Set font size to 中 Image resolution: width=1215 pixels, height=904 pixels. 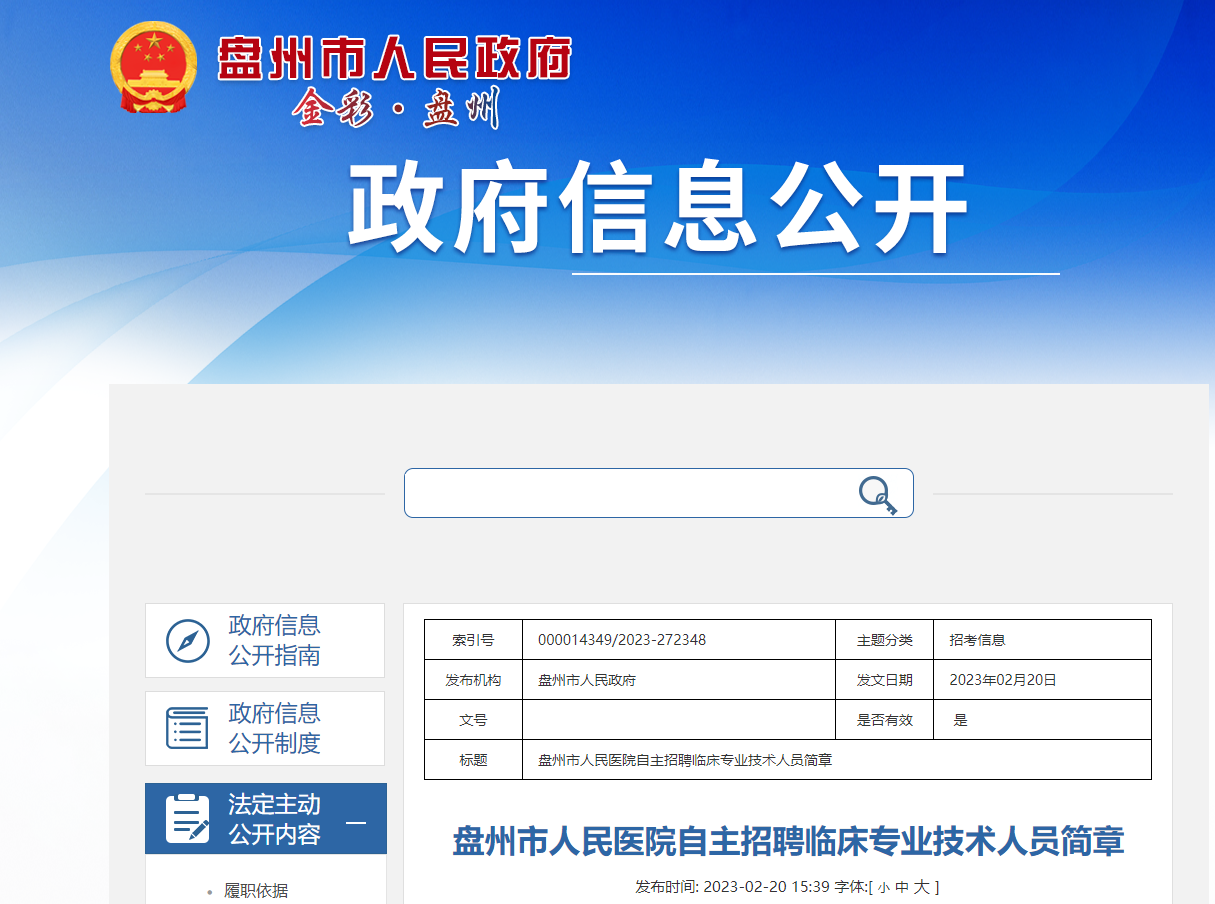coord(901,888)
